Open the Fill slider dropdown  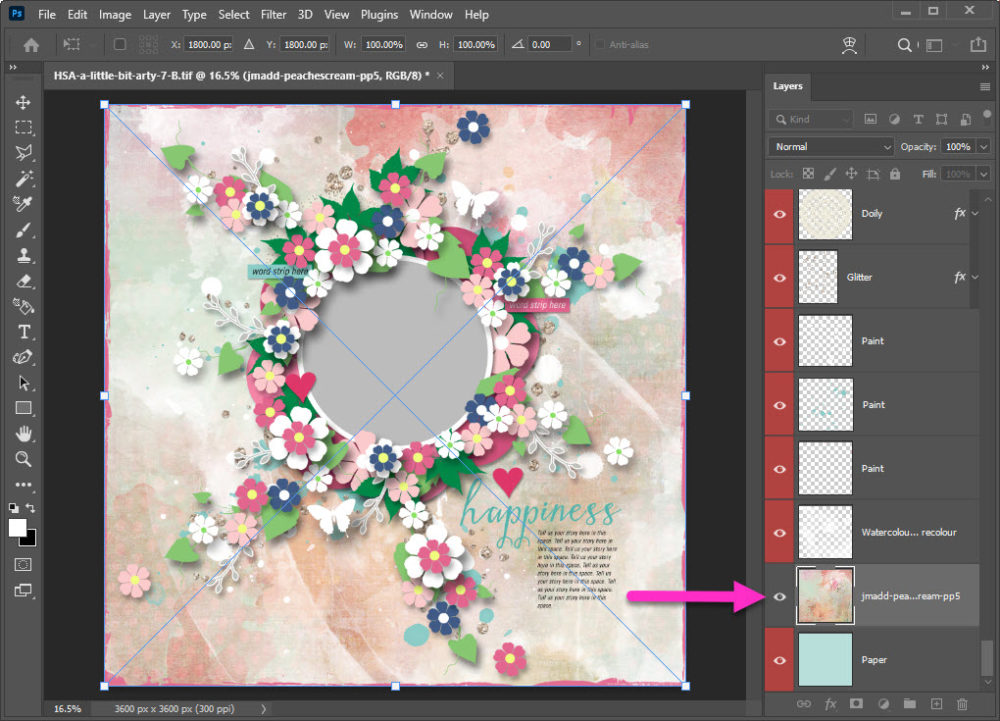click(x=984, y=174)
